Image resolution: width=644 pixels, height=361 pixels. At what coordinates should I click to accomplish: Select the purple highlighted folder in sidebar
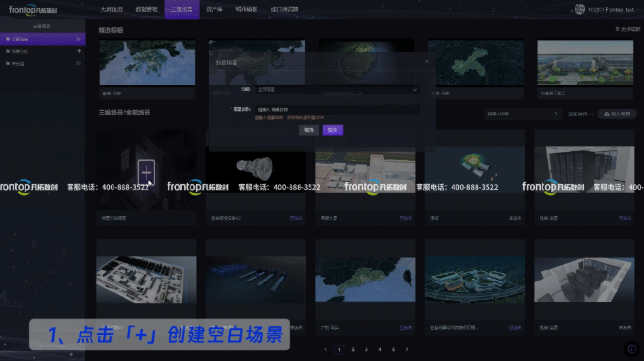tap(43, 39)
